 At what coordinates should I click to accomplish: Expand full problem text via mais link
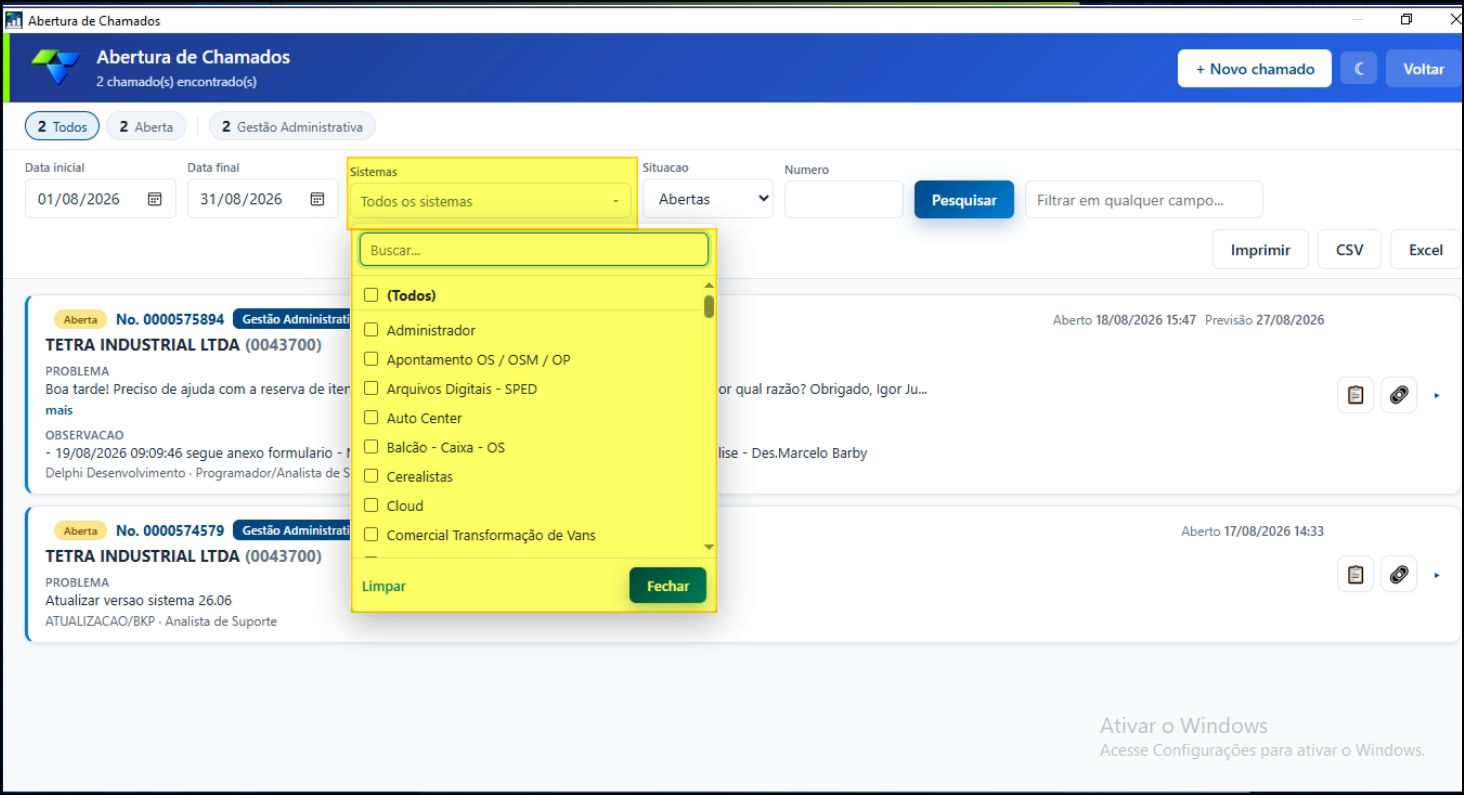(x=59, y=410)
